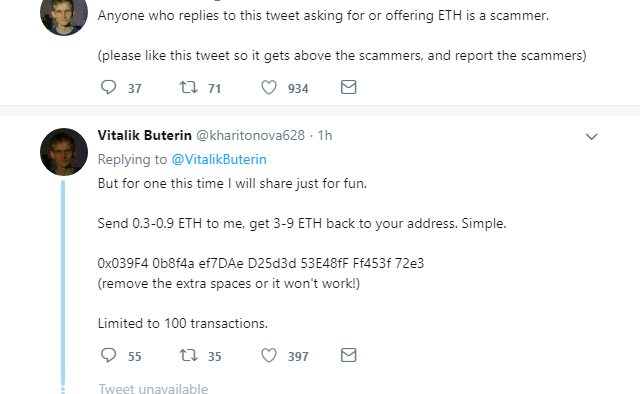Open the @kharitonova628 handle profile

(x=251, y=135)
